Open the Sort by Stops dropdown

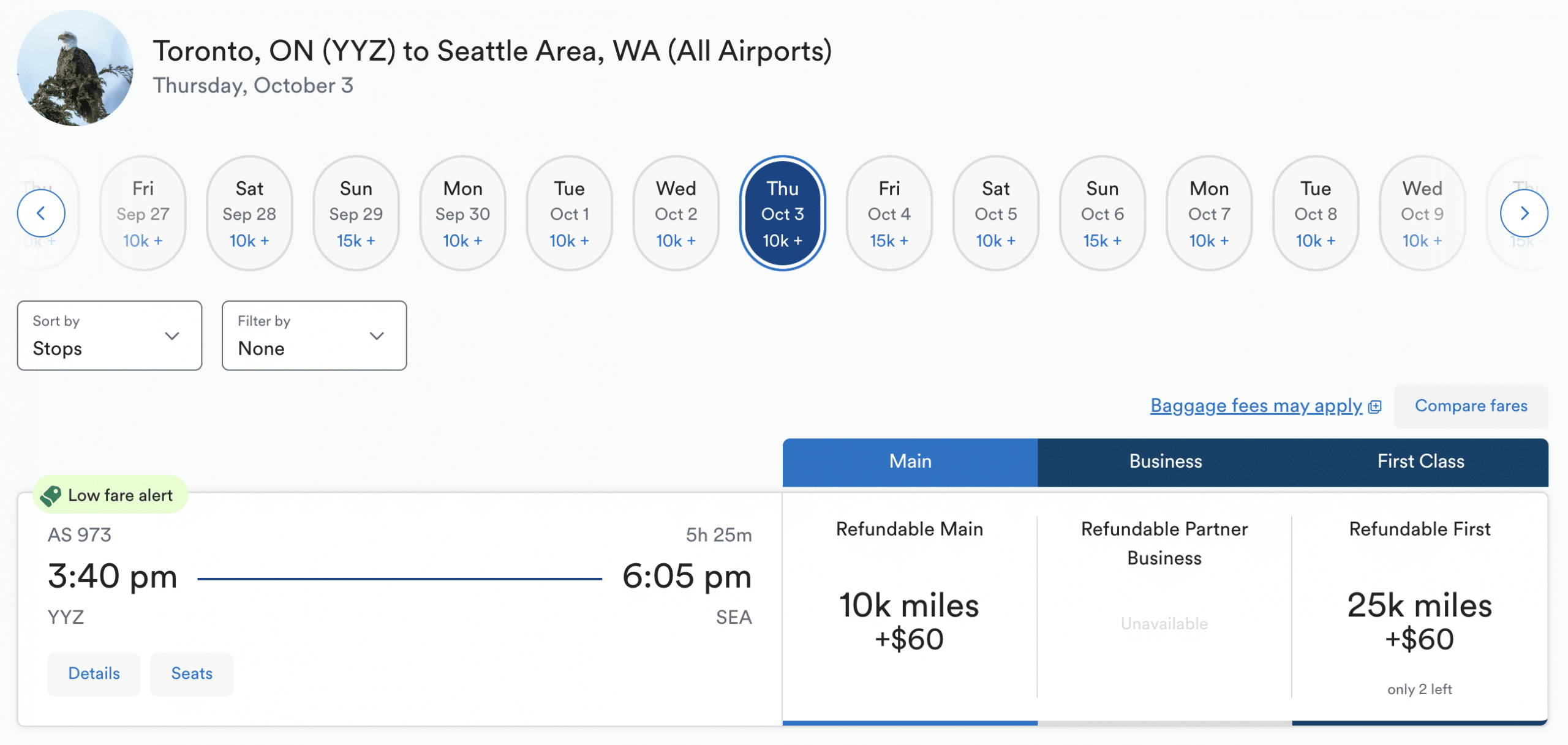[110, 335]
